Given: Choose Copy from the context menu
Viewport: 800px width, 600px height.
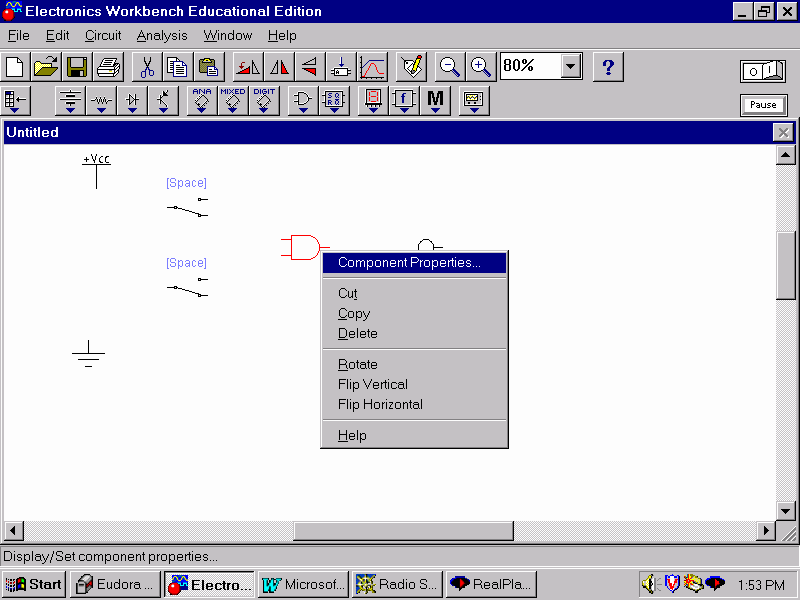Looking at the screenshot, I should [x=414, y=313].
